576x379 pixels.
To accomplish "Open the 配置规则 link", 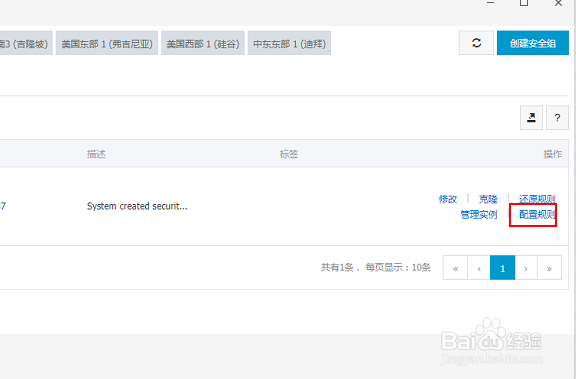I will (537, 214).
